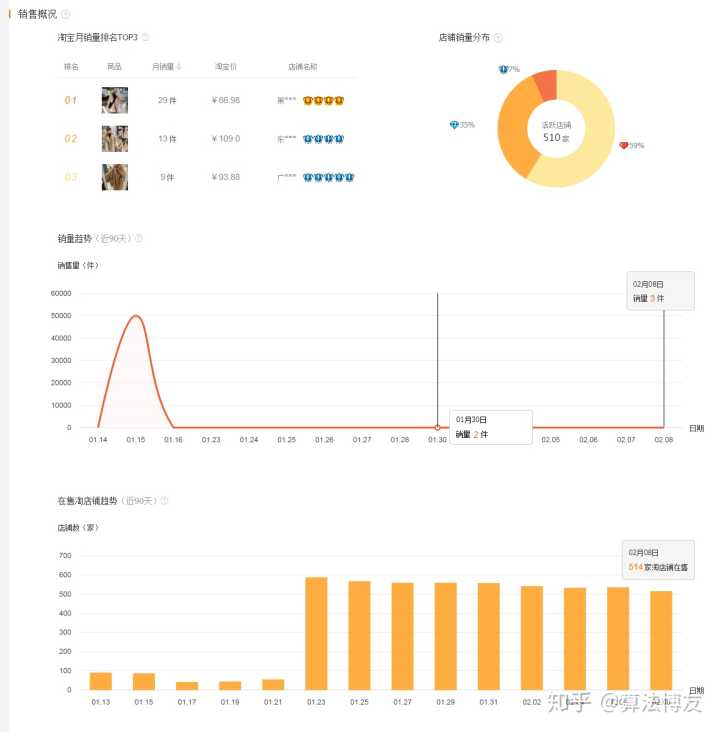Viewport: 720px width, 732px height.
Task: Click the help icon beside 店铺销量分布
Action: pyautogui.click(x=498, y=37)
